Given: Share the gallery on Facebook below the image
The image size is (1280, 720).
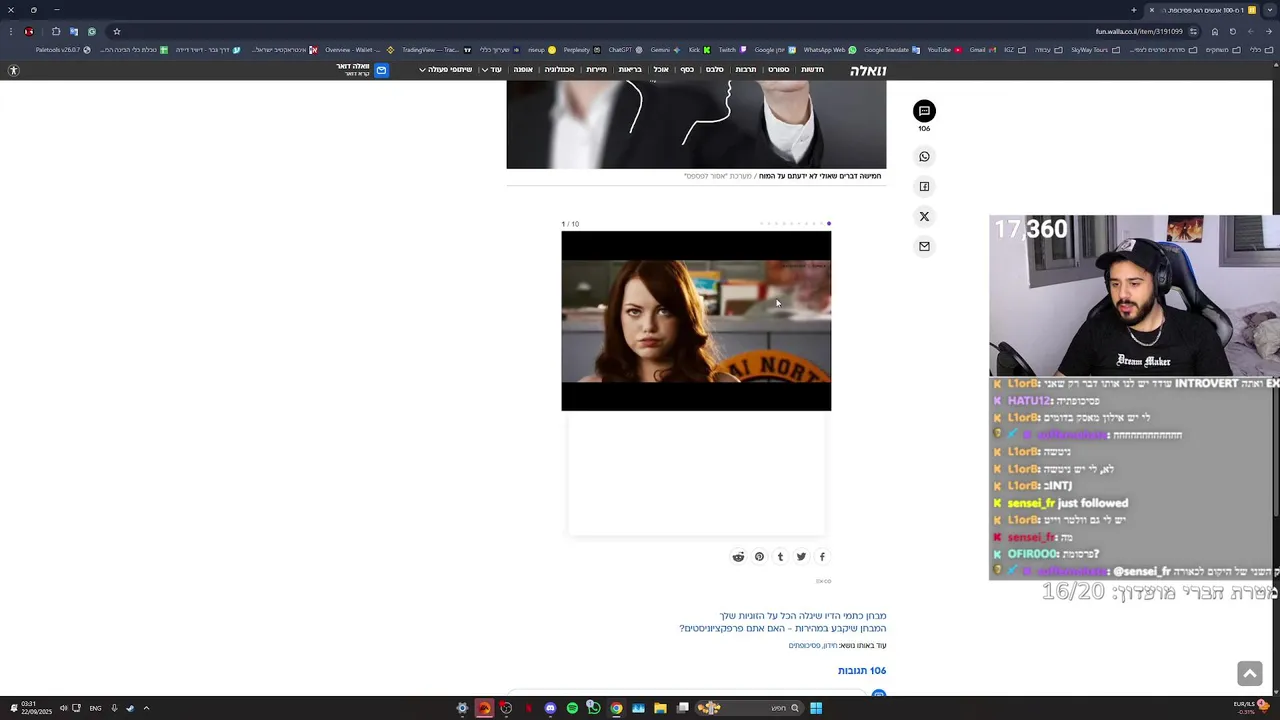Looking at the screenshot, I should pos(822,557).
